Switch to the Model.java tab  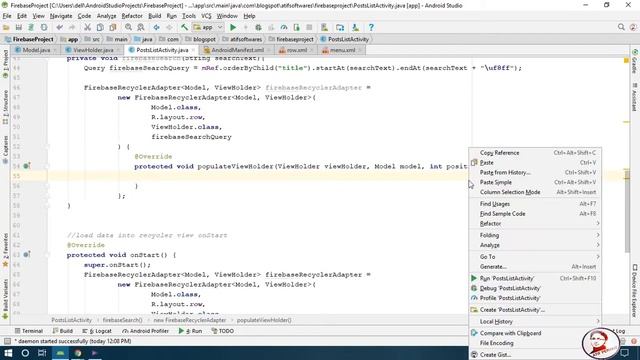pos(36,50)
